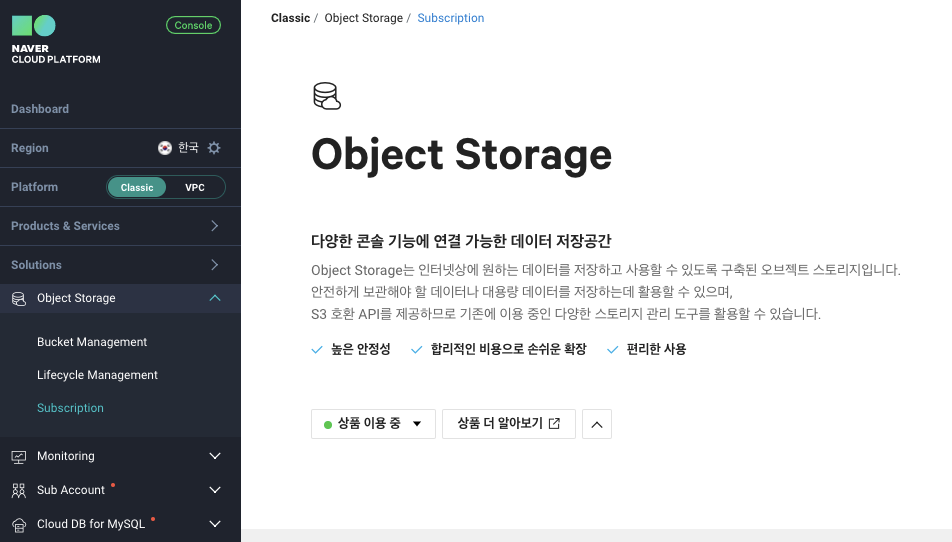Viewport: 952px width, 542px height.
Task: Select Subscription in the sidebar
Action: pos(70,408)
